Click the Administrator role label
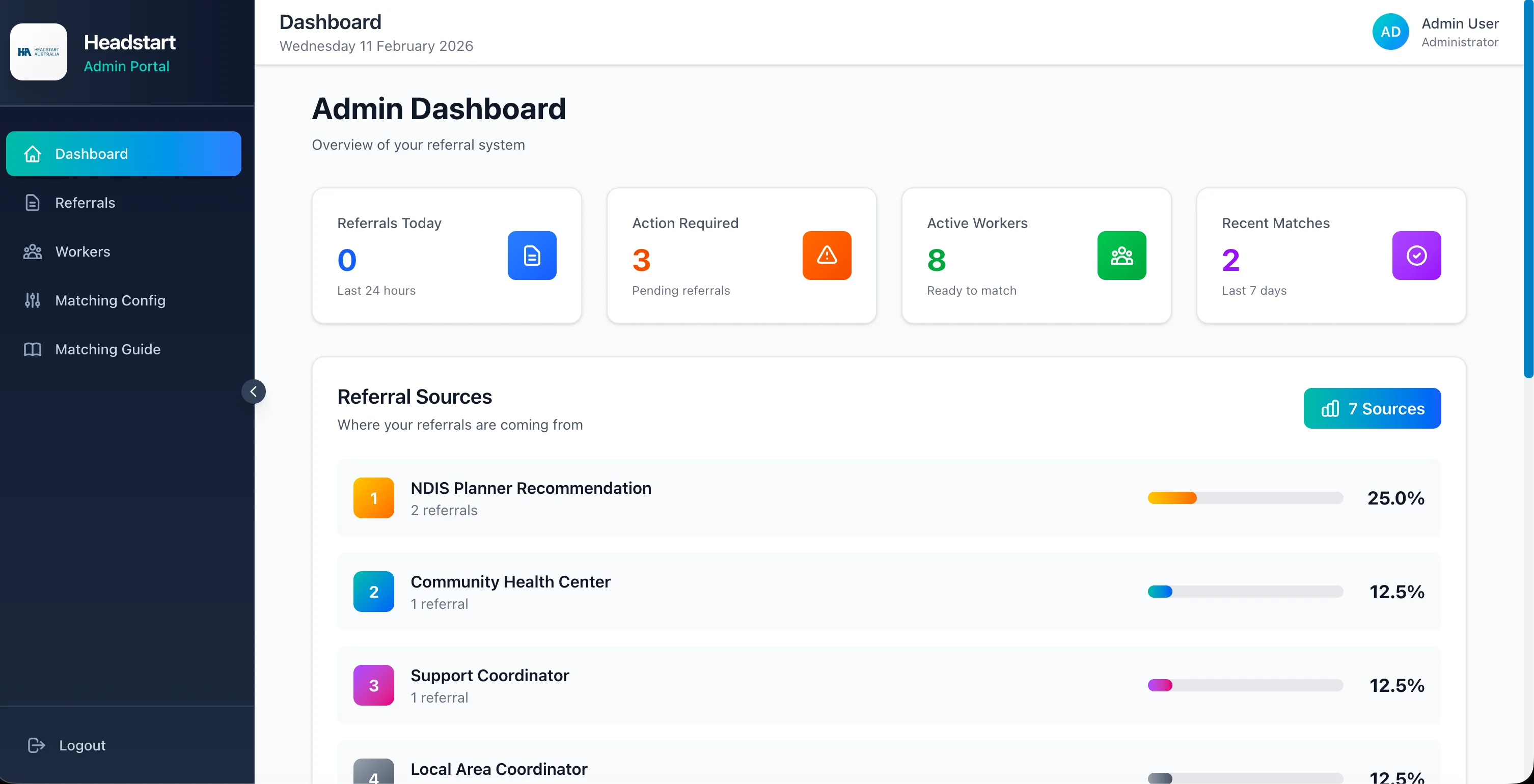 pos(1460,42)
